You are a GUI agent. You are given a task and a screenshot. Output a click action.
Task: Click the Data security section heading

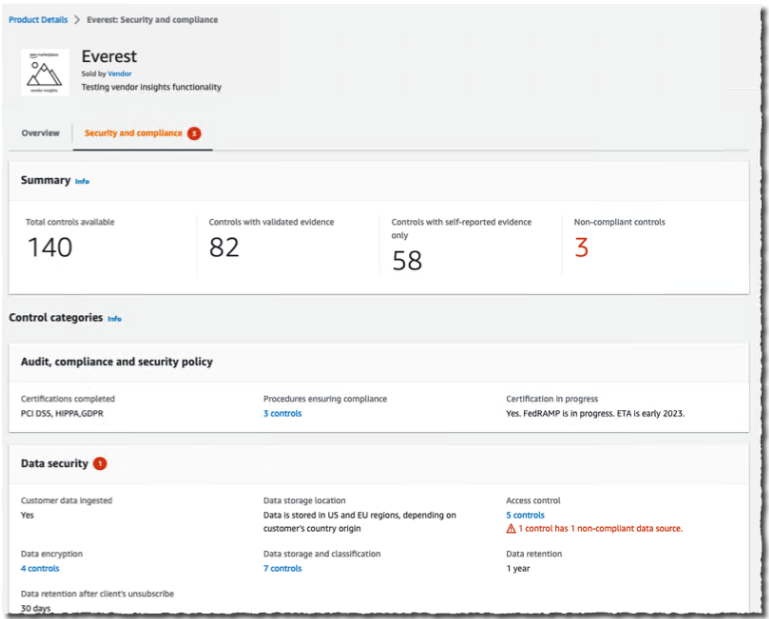click(x=54, y=464)
